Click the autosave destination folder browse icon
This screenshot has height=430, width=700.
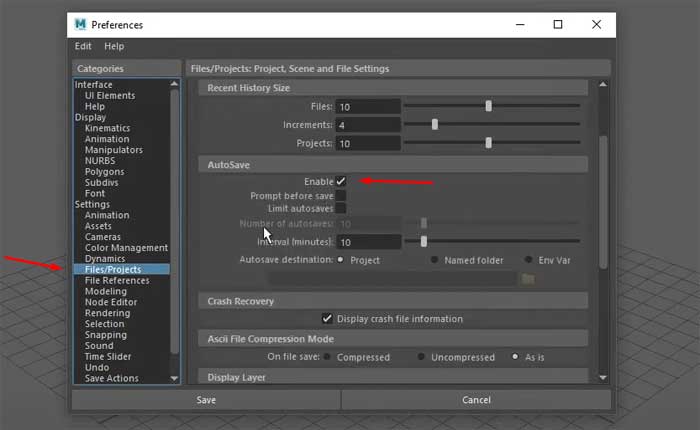pyautogui.click(x=528, y=278)
